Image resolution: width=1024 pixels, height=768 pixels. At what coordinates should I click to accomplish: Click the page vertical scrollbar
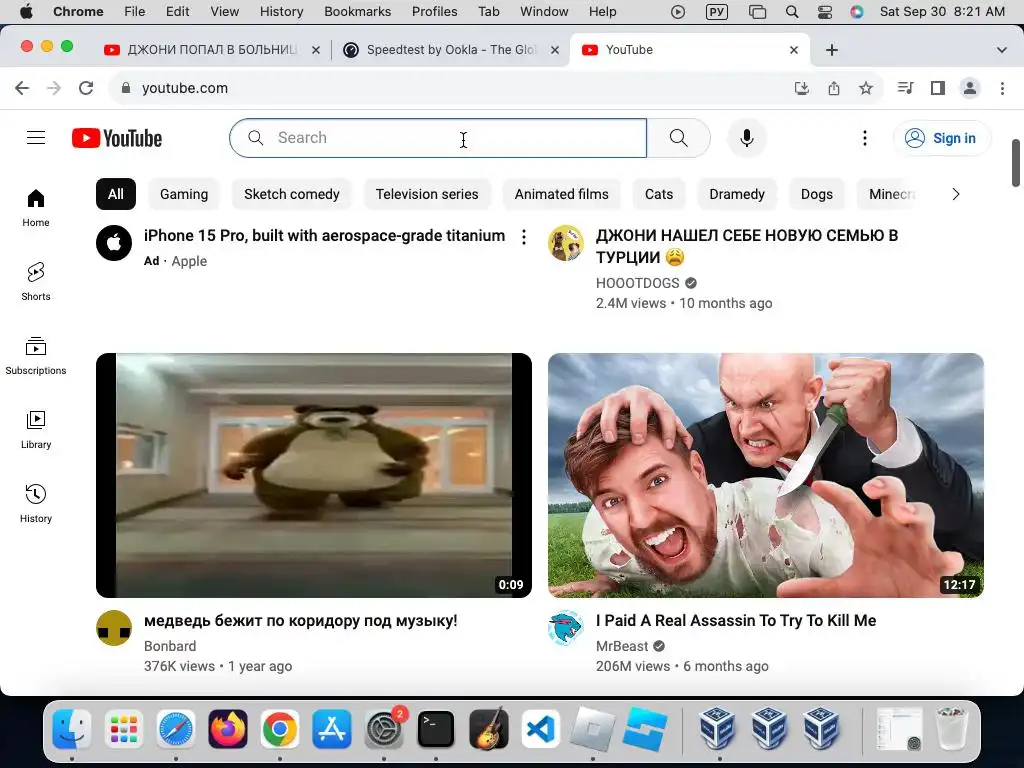point(1016,163)
